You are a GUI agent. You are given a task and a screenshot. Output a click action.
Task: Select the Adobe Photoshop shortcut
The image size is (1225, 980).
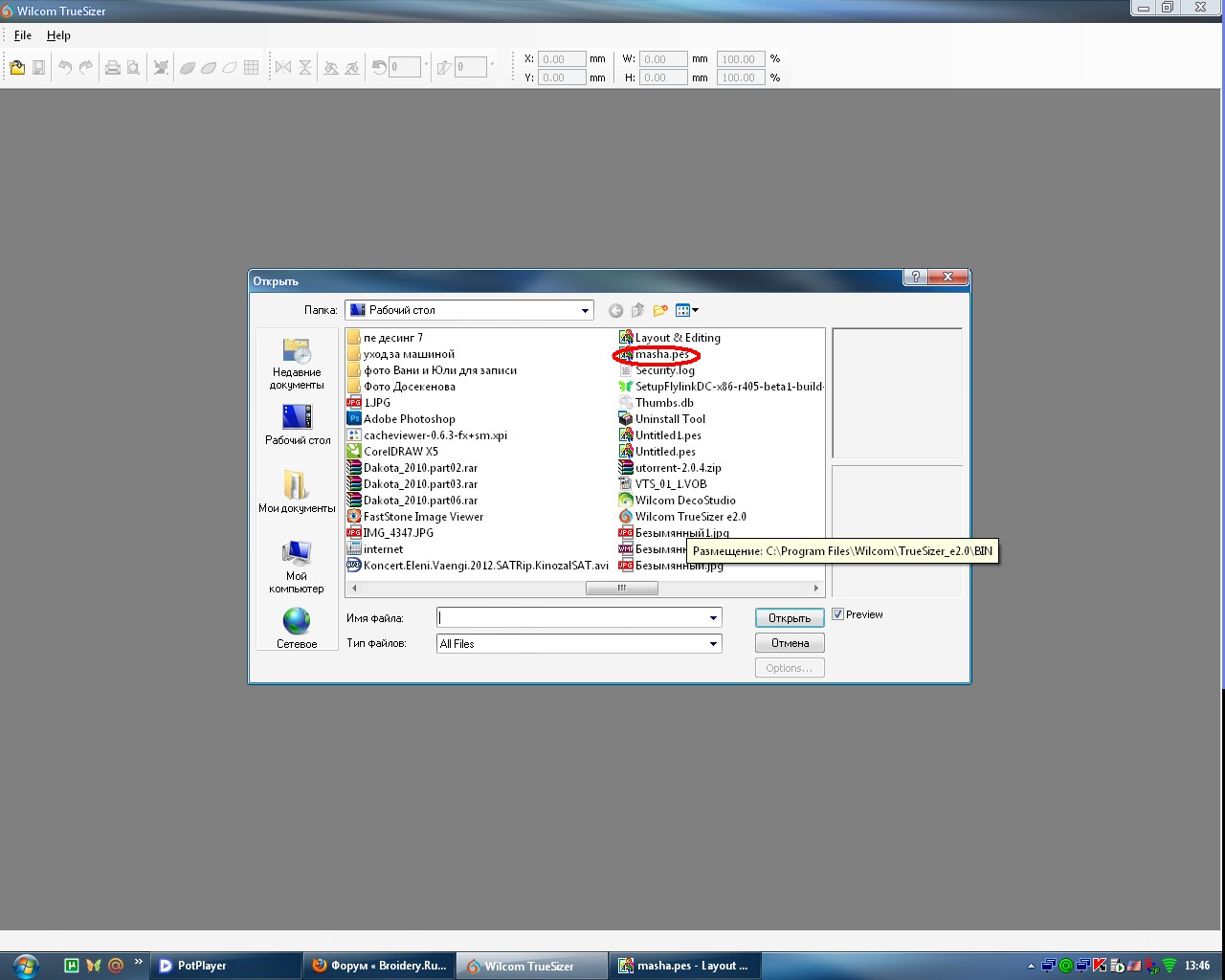click(402, 419)
